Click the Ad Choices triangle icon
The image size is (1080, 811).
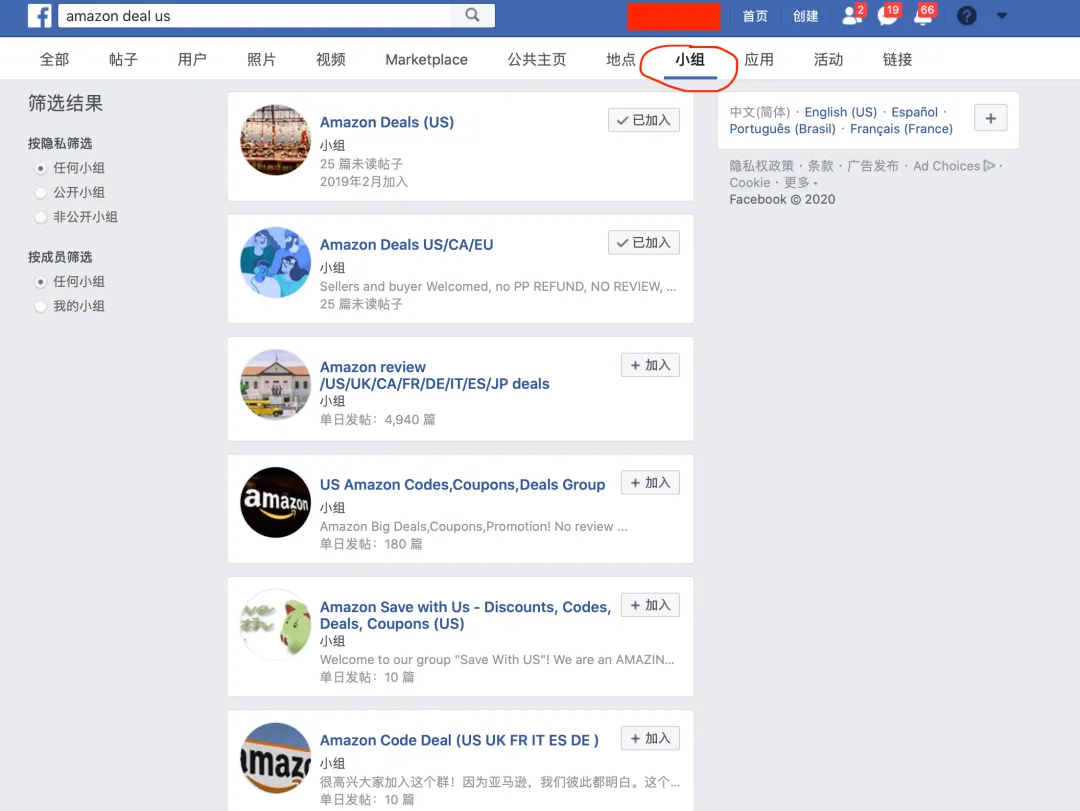pyautogui.click(x=989, y=165)
